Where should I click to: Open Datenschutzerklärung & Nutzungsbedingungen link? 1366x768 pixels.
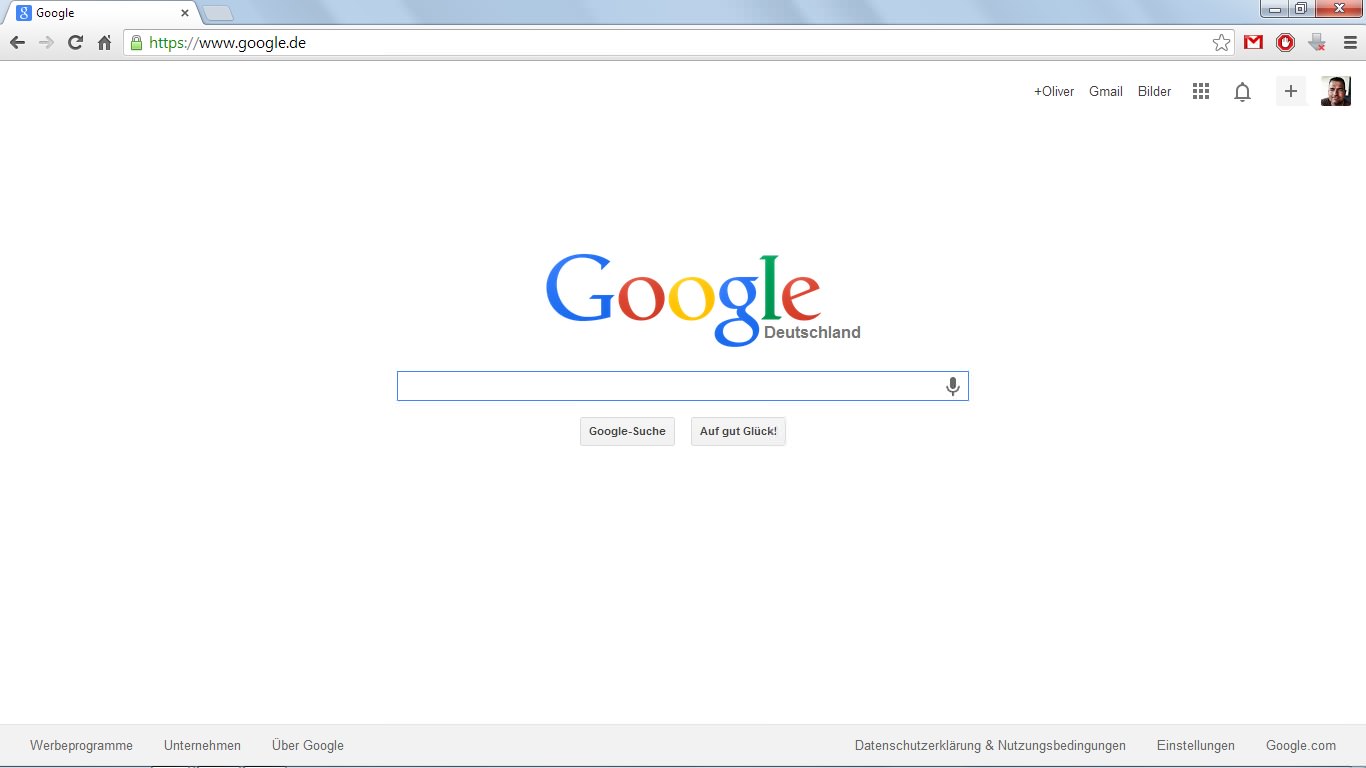pos(990,745)
